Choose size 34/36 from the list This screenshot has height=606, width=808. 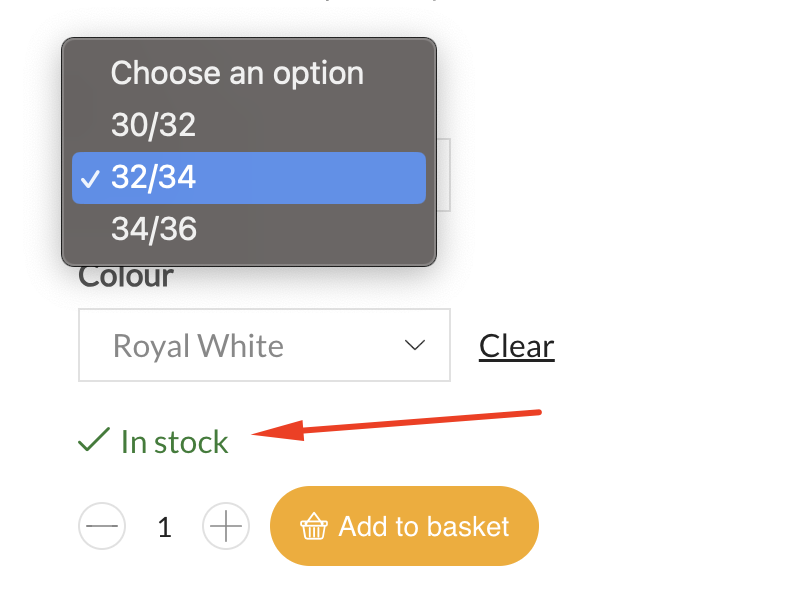(x=249, y=229)
